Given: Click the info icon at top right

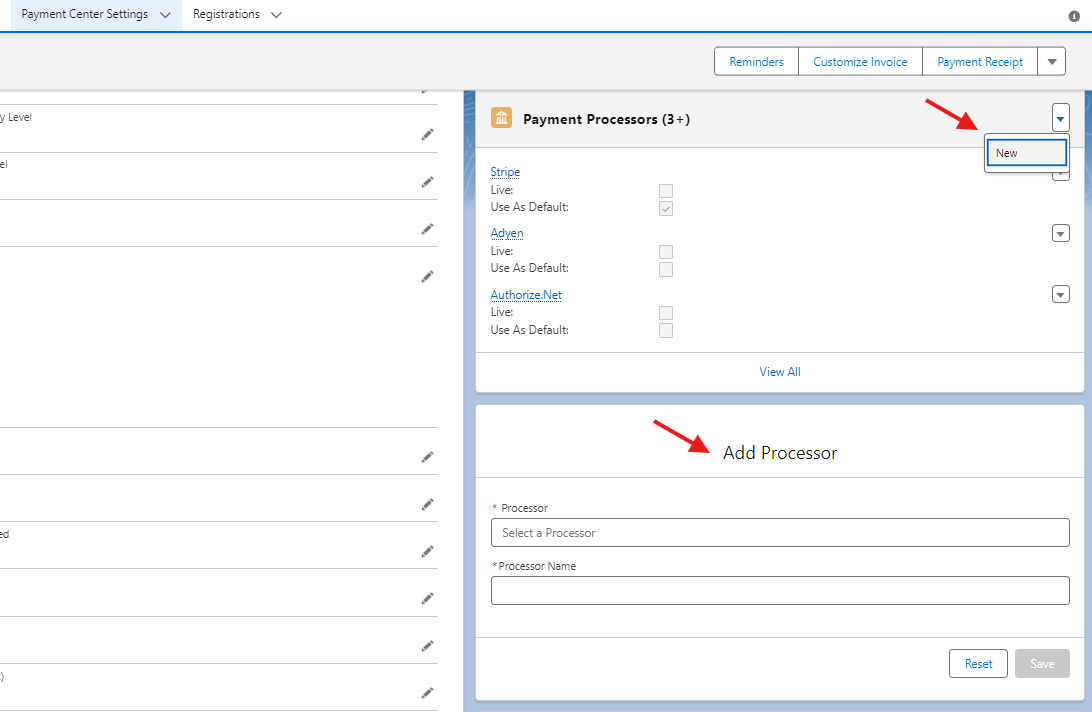Looking at the screenshot, I should pos(1074,16).
